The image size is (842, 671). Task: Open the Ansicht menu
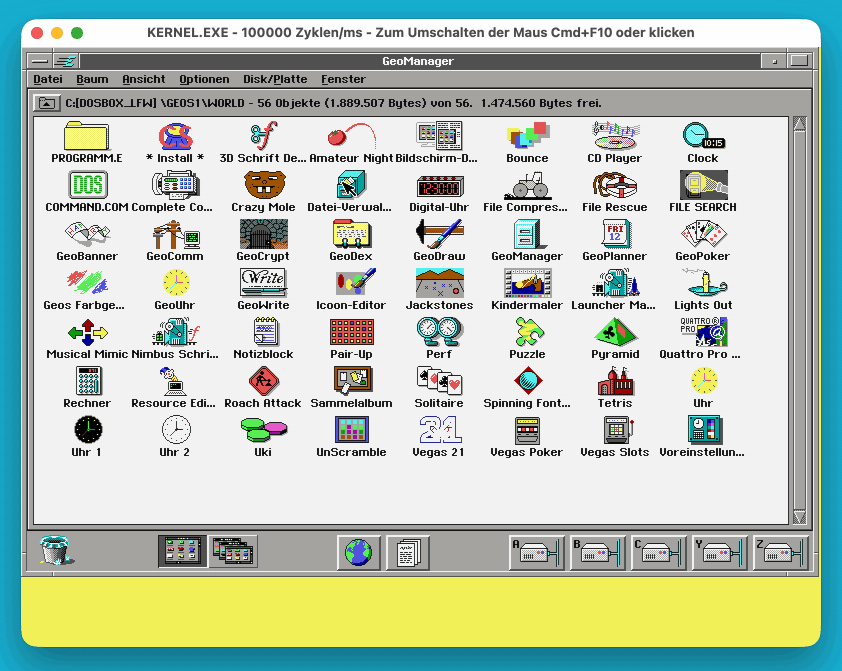[x=143, y=79]
